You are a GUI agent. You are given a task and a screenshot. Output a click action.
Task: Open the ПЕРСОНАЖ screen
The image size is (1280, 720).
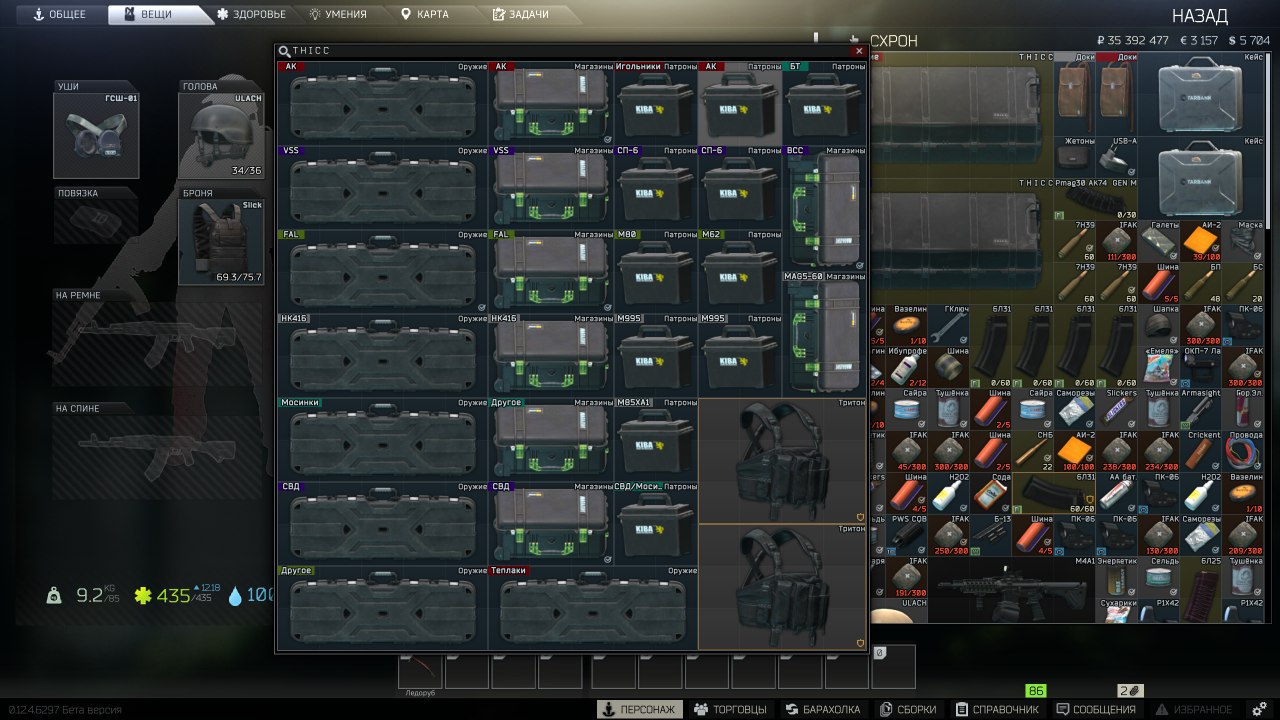640,709
